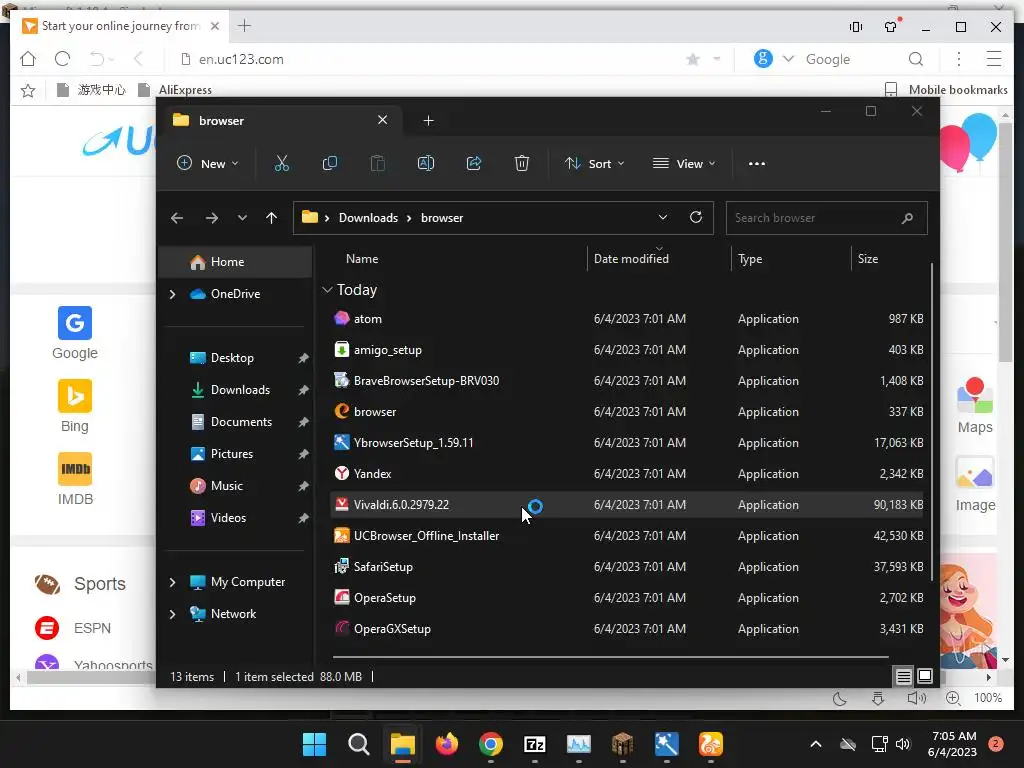Image resolution: width=1024 pixels, height=768 pixels.
Task: Open 7-Zip from the taskbar
Action: click(534, 744)
